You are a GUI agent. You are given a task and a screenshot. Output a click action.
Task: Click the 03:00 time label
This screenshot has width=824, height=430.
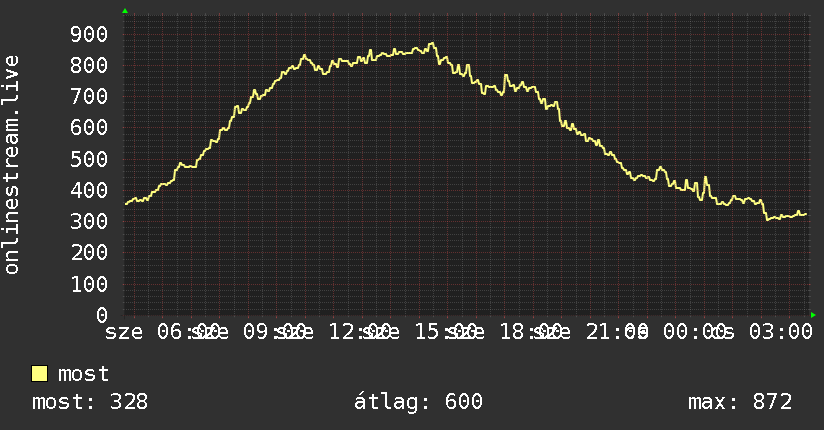pos(780,332)
